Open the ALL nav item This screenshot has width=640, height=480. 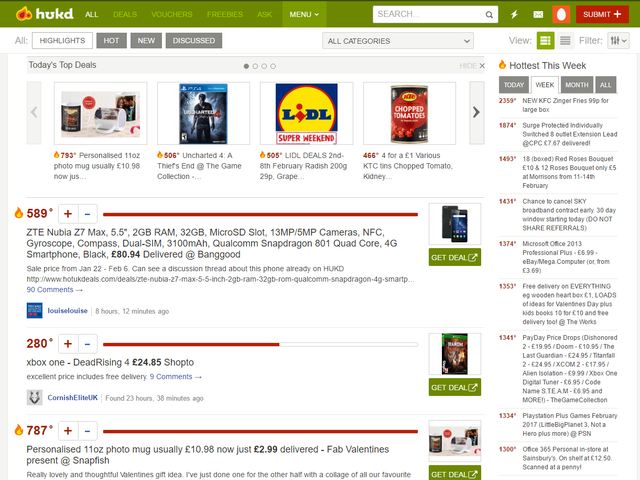pyautogui.click(x=91, y=14)
